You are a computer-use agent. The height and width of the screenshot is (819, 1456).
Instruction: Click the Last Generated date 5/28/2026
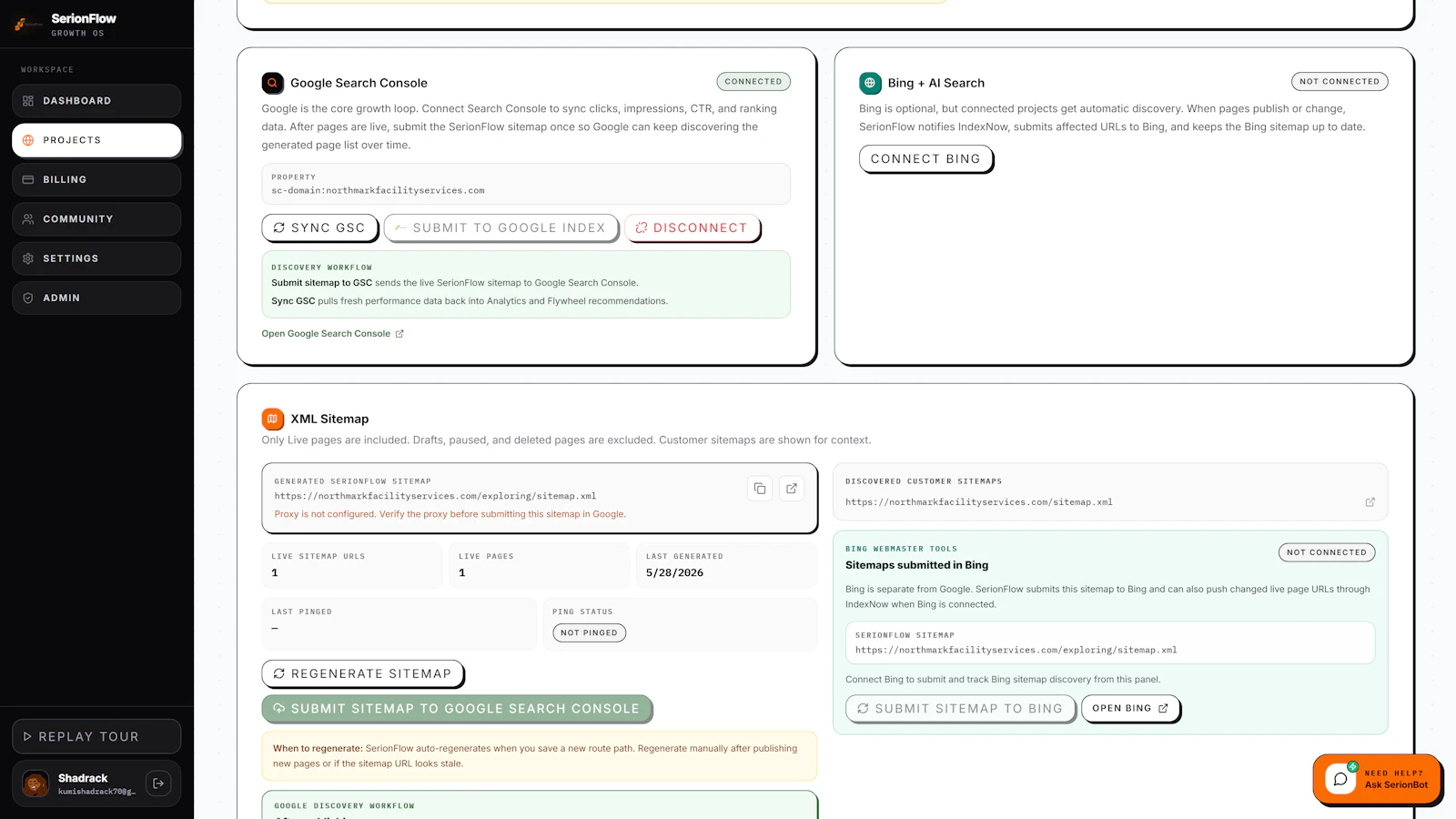click(x=674, y=572)
